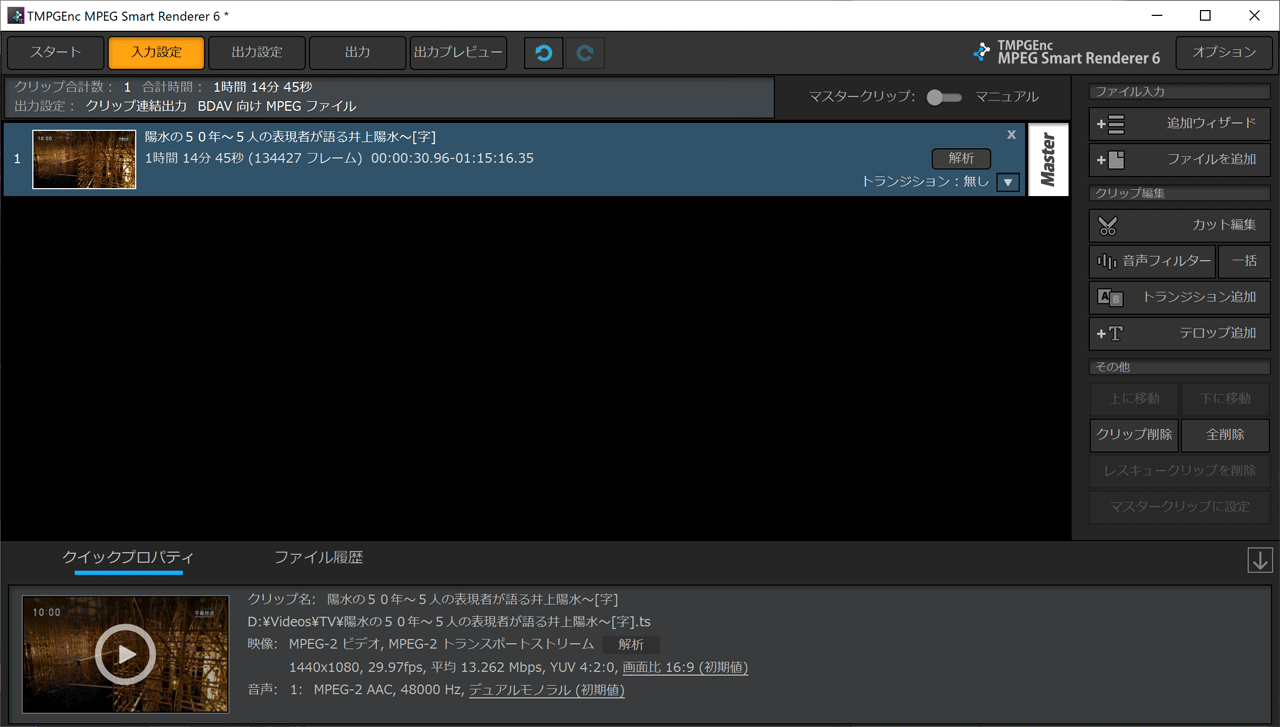Viewport: 1280px width, 727px height.
Task: Click the 1440x1080, 29.97fps video info text
Action: [x=357, y=667]
